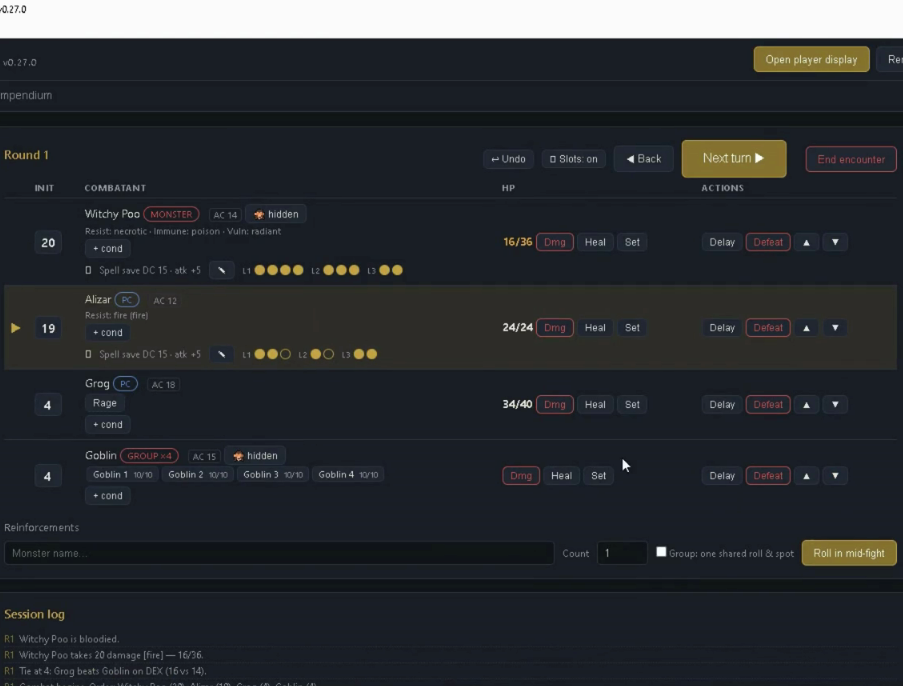Click the edit slots pencil icon for Witchy Poo

(x=221, y=270)
